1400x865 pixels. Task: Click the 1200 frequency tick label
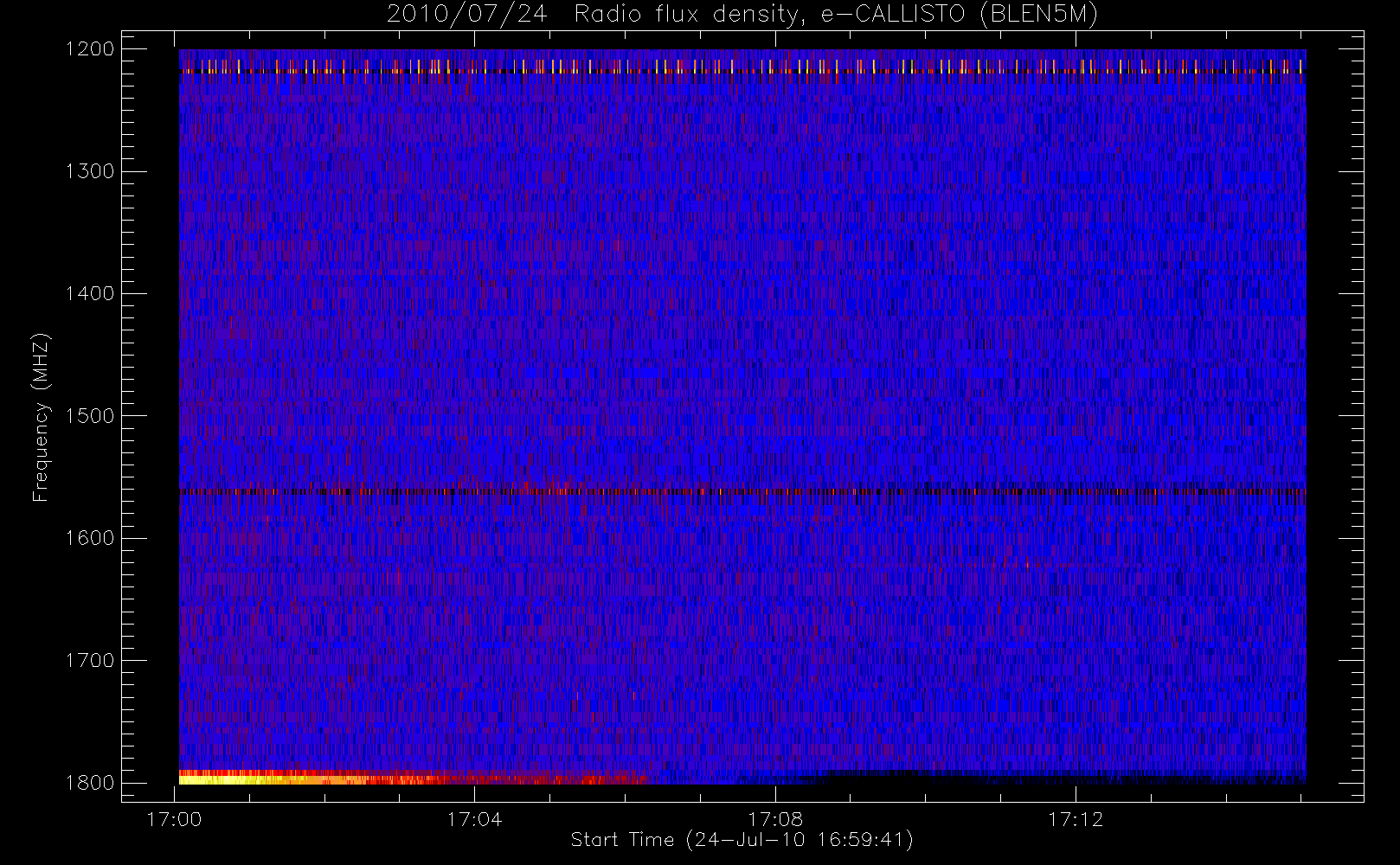[x=90, y=49]
